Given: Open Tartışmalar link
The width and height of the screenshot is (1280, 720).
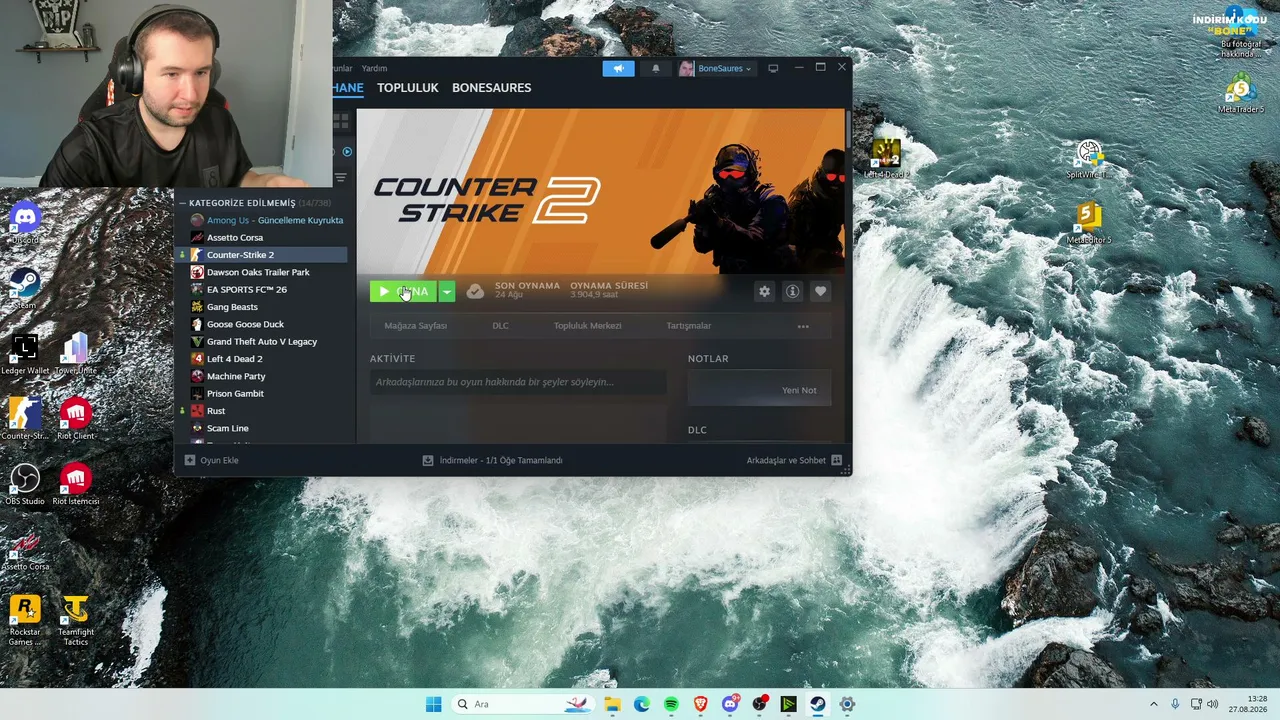Looking at the screenshot, I should 689,326.
